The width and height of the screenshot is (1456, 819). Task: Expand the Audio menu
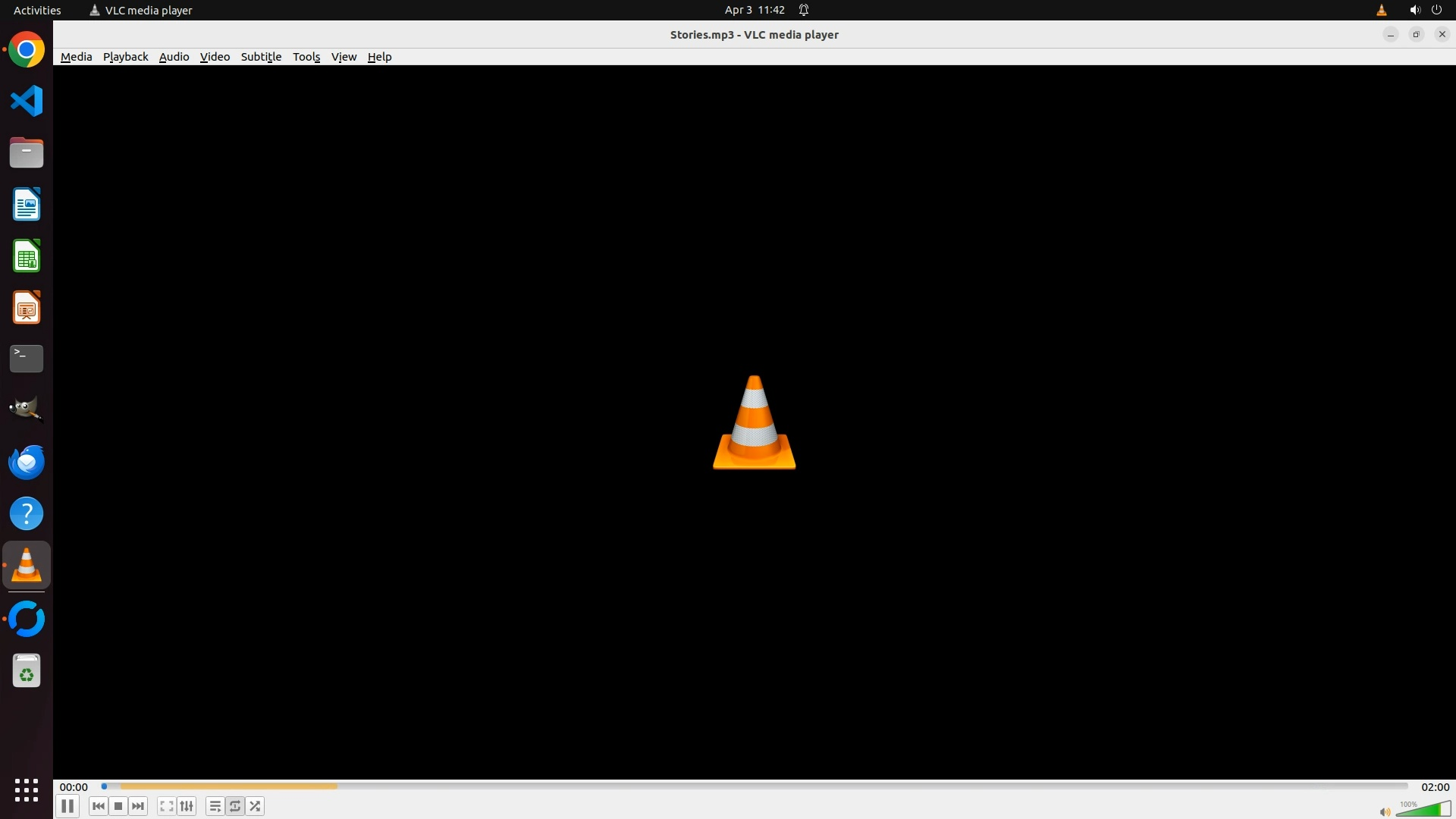[x=174, y=57]
